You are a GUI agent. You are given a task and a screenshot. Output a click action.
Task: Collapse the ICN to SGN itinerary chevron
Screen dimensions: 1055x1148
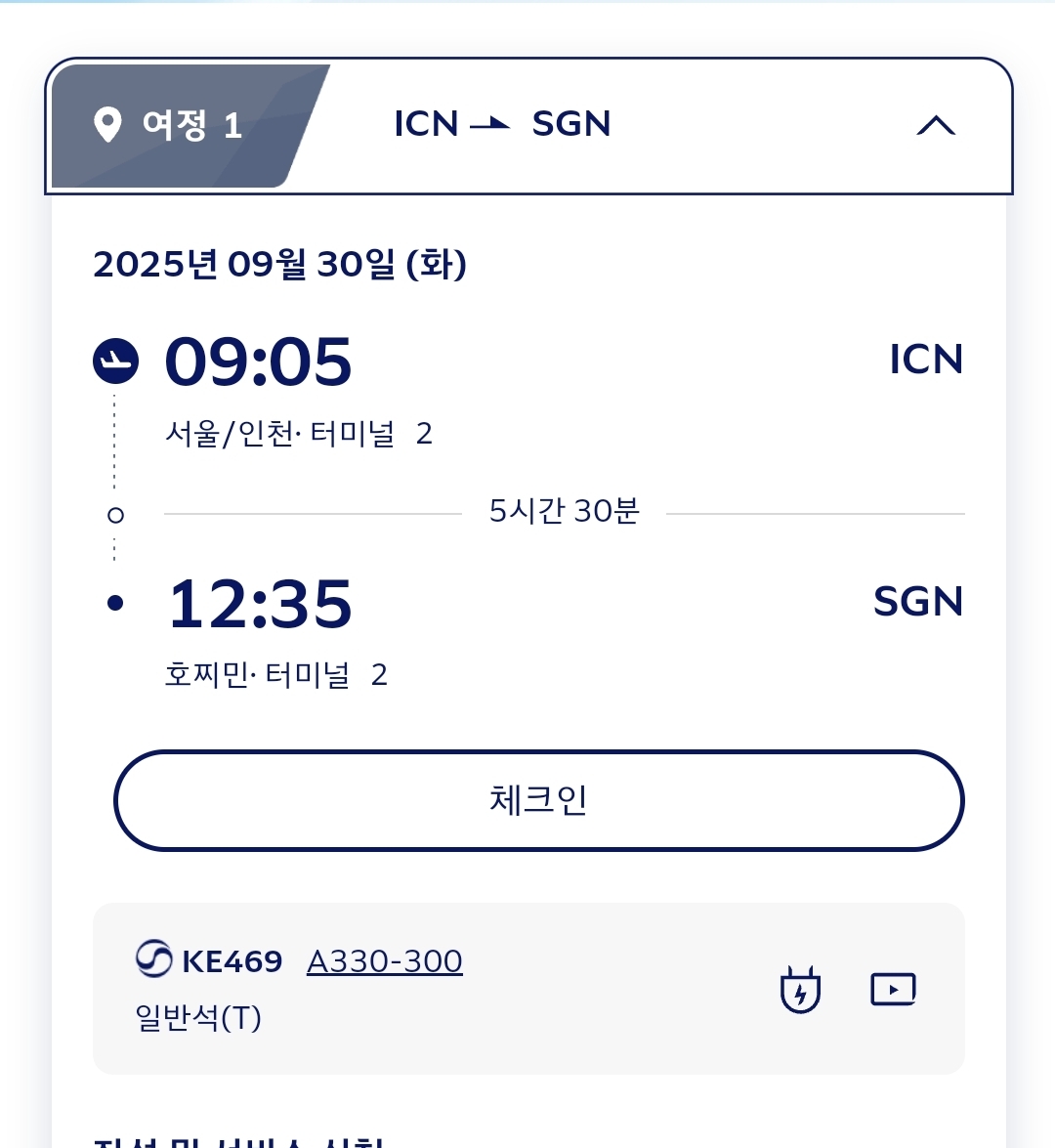pyautogui.click(x=936, y=125)
